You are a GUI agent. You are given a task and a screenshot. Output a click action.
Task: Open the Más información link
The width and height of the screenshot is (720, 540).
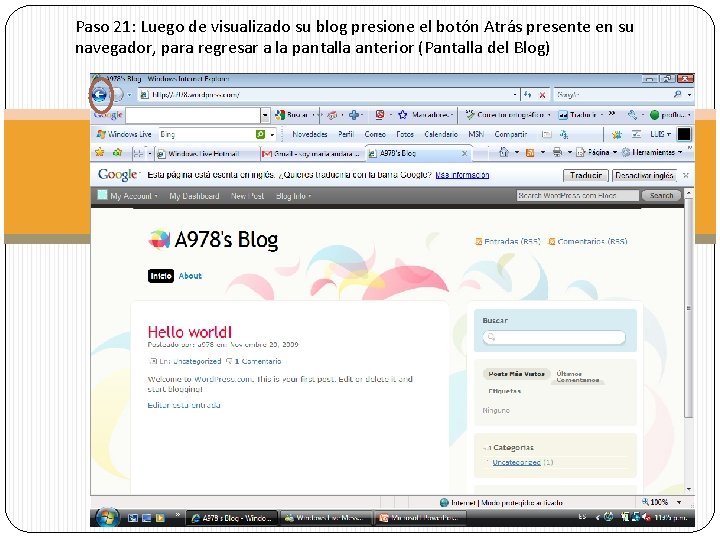[462, 175]
